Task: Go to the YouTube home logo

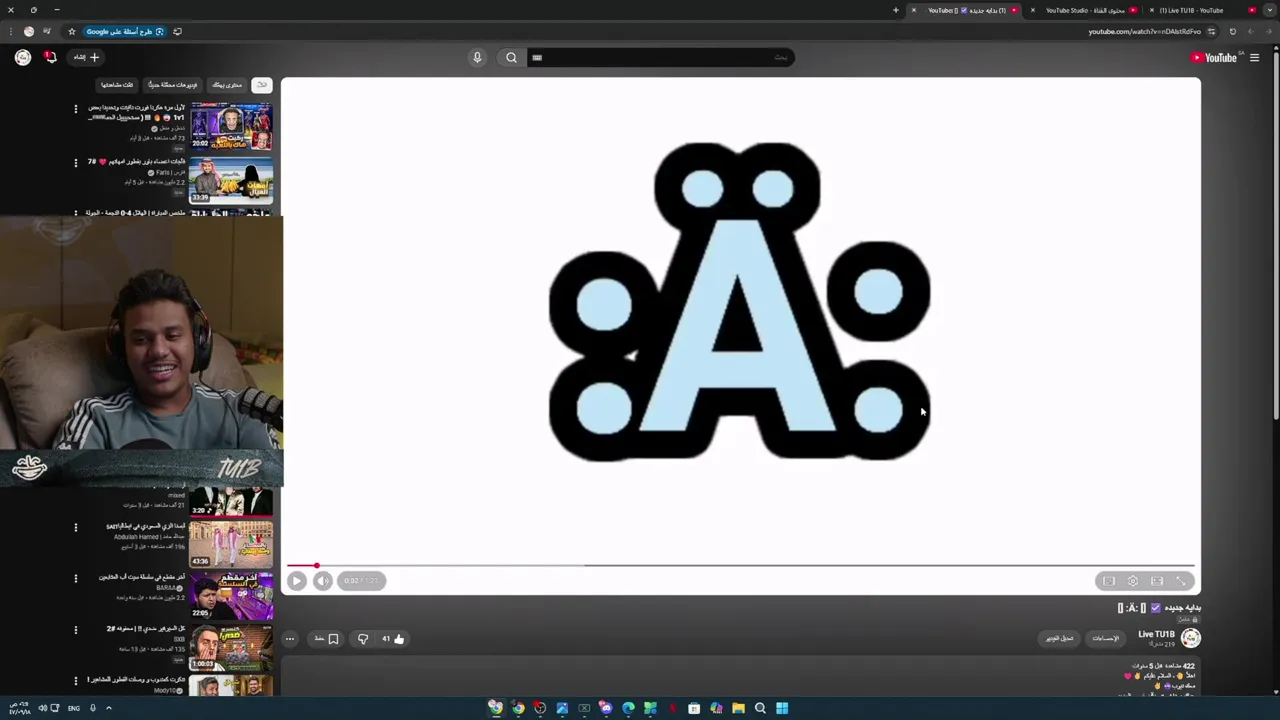Action: tap(1214, 58)
